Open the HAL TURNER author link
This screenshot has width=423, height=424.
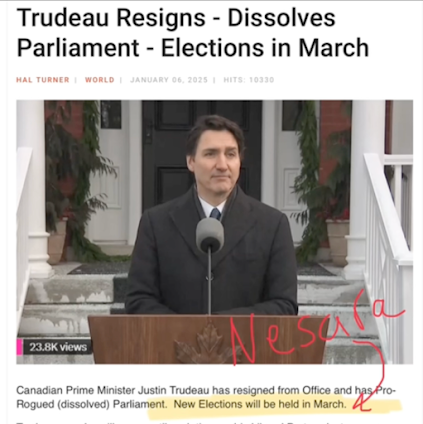tap(43, 80)
